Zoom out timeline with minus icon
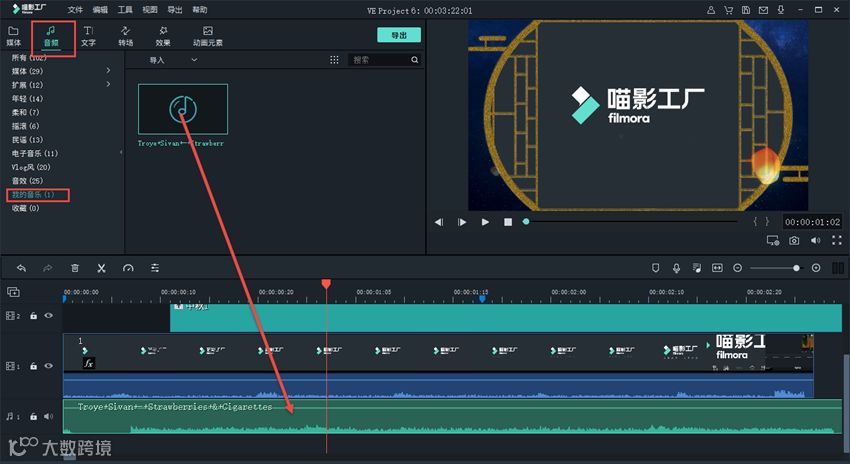 [x=737, y=268]
